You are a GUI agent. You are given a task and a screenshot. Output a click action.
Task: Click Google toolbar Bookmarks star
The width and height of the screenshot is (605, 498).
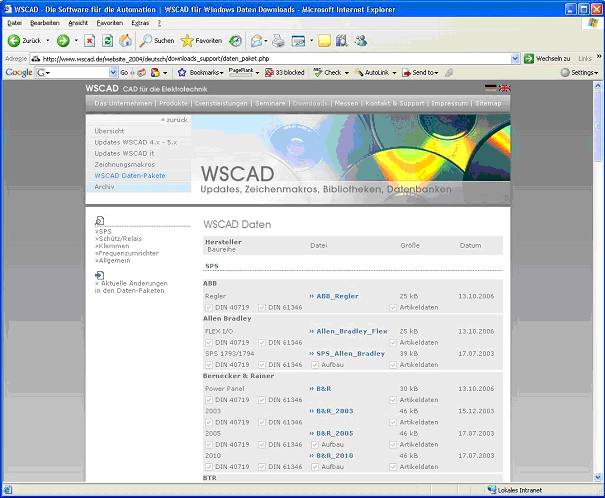182,73
